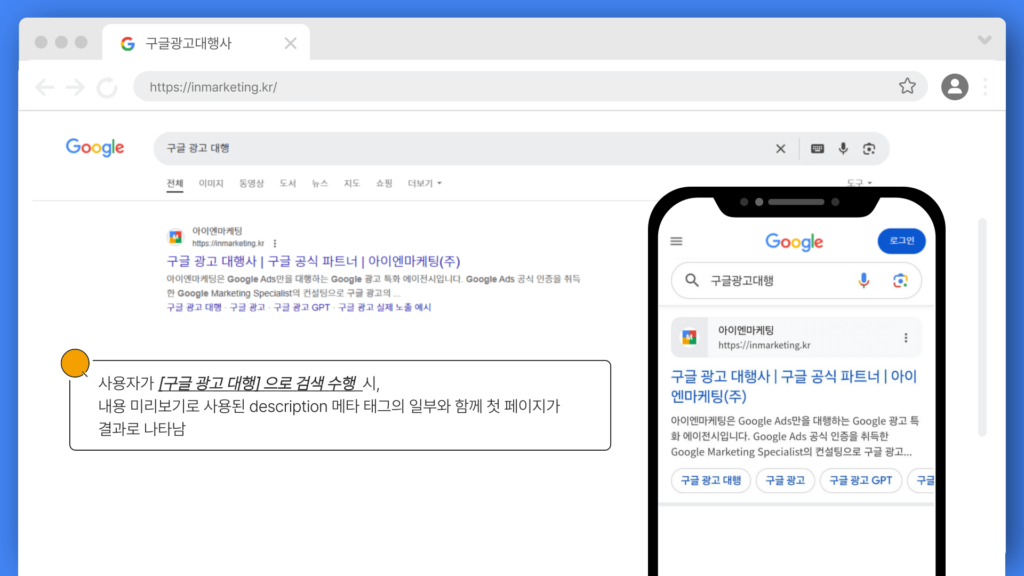This screenshot has height=576, width=1024.
Task: Click the browser forward arrow
Action: tap(76, 87)
